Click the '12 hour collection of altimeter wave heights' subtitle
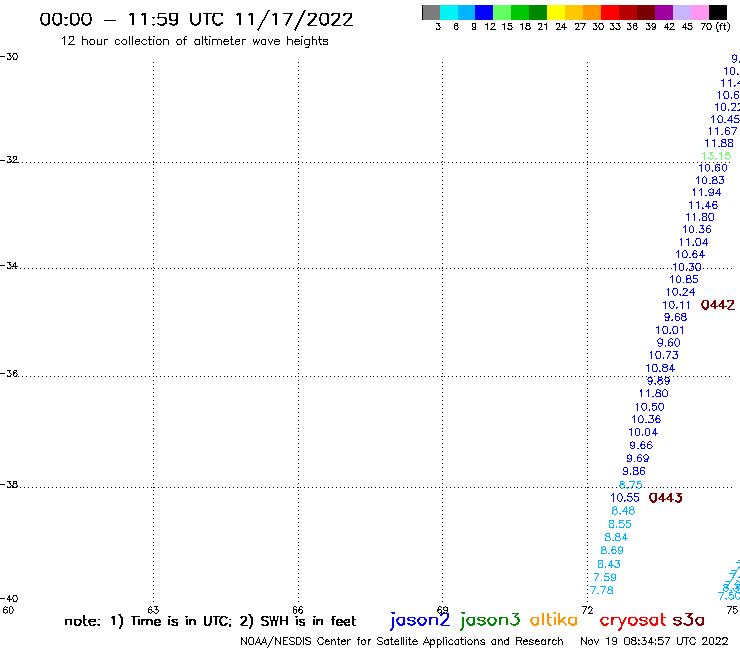This screenshot has height=650, width=740. tap(194, 41)
